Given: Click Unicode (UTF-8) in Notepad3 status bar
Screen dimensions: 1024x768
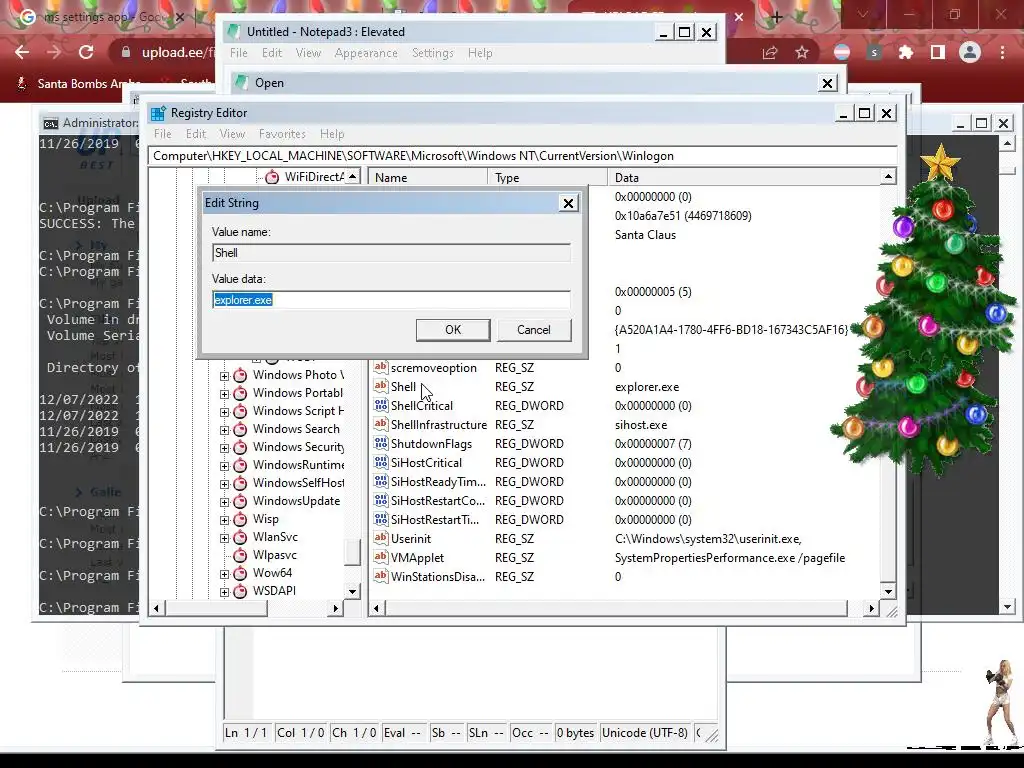Looking at the screenshot, I should click(645, 733).
